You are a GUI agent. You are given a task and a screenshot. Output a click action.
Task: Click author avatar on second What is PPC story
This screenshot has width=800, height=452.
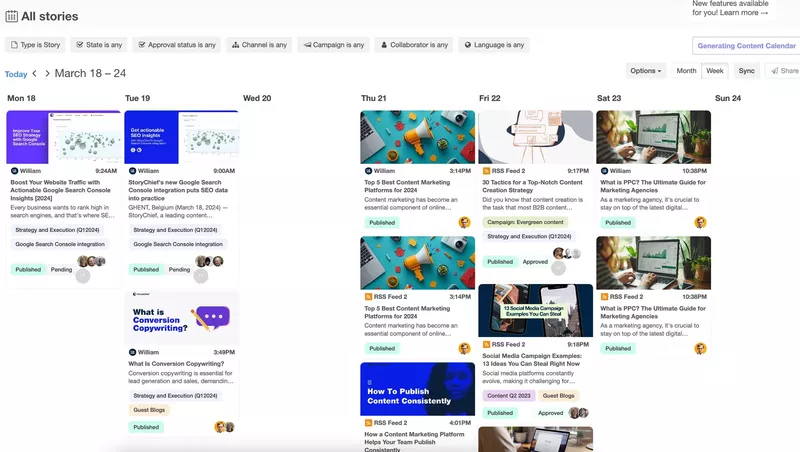[701, 348]
